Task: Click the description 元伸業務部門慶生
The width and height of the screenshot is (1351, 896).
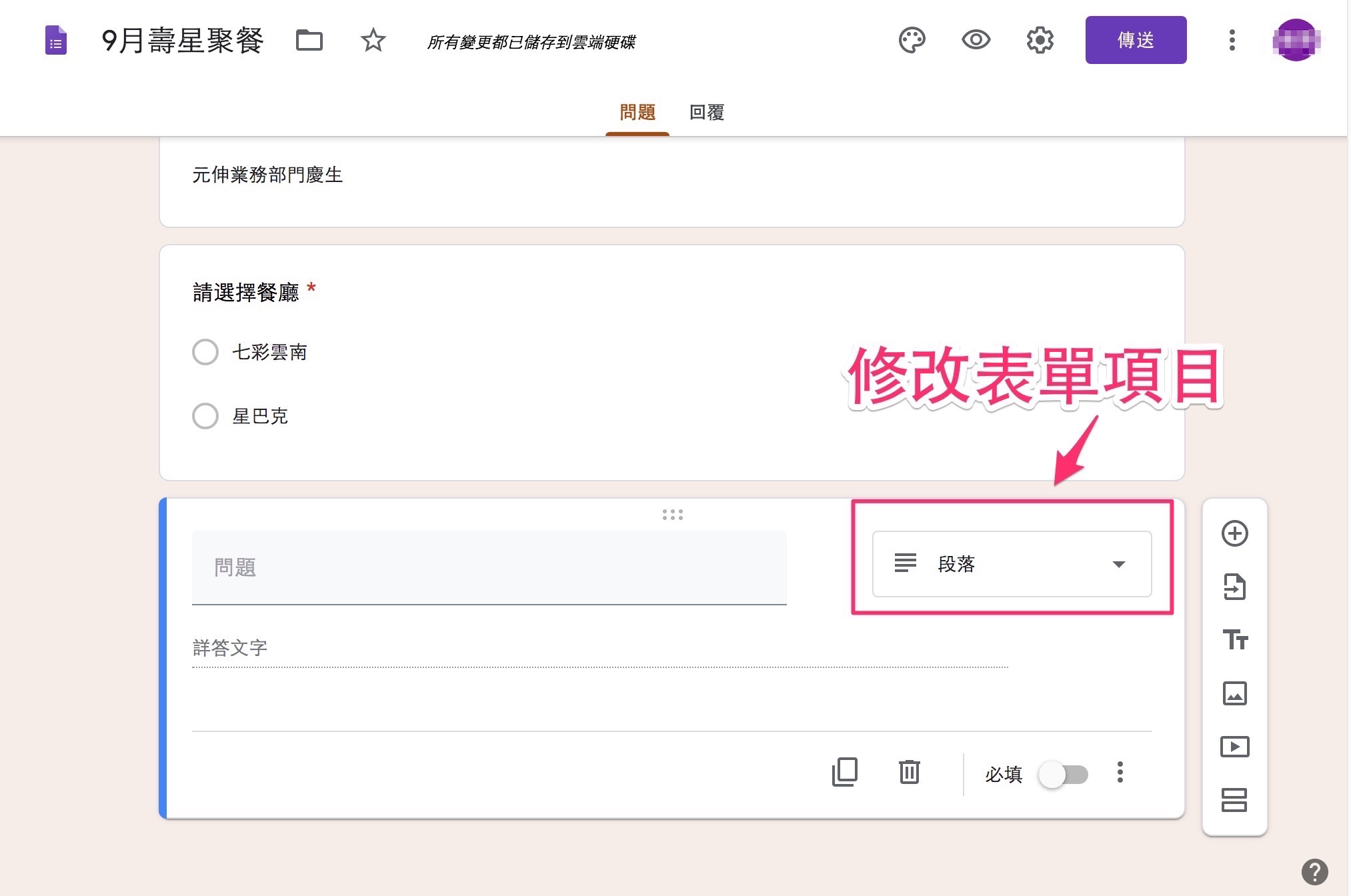Action: 267,175
